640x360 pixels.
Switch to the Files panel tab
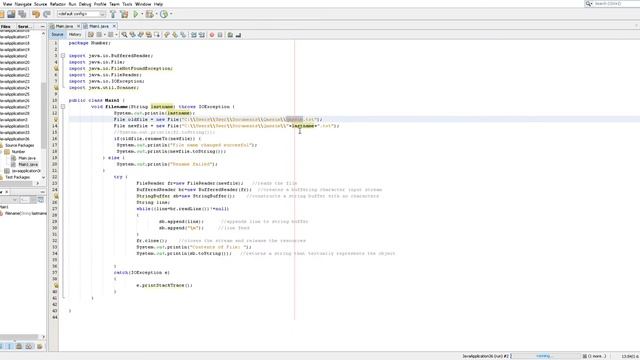(6, 26)
